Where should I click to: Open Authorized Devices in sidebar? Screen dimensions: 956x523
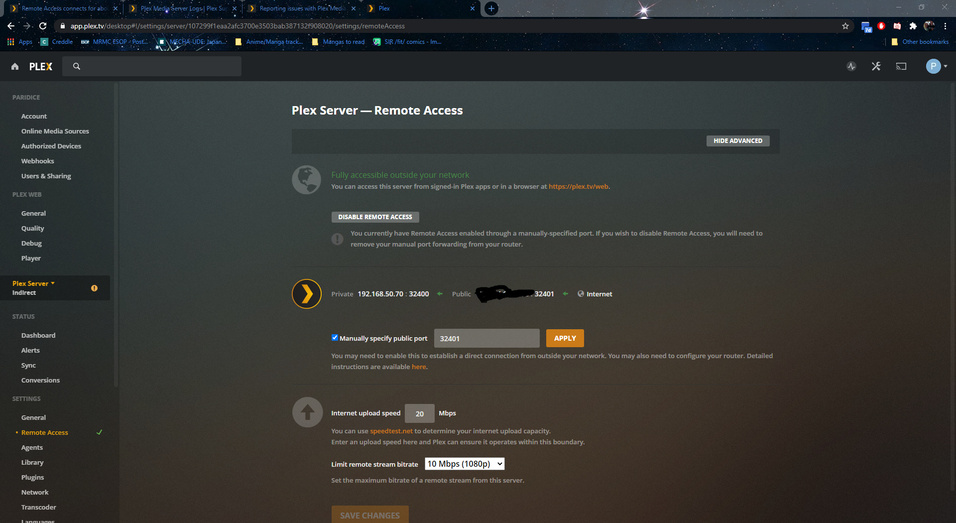[x=51, y=146]
